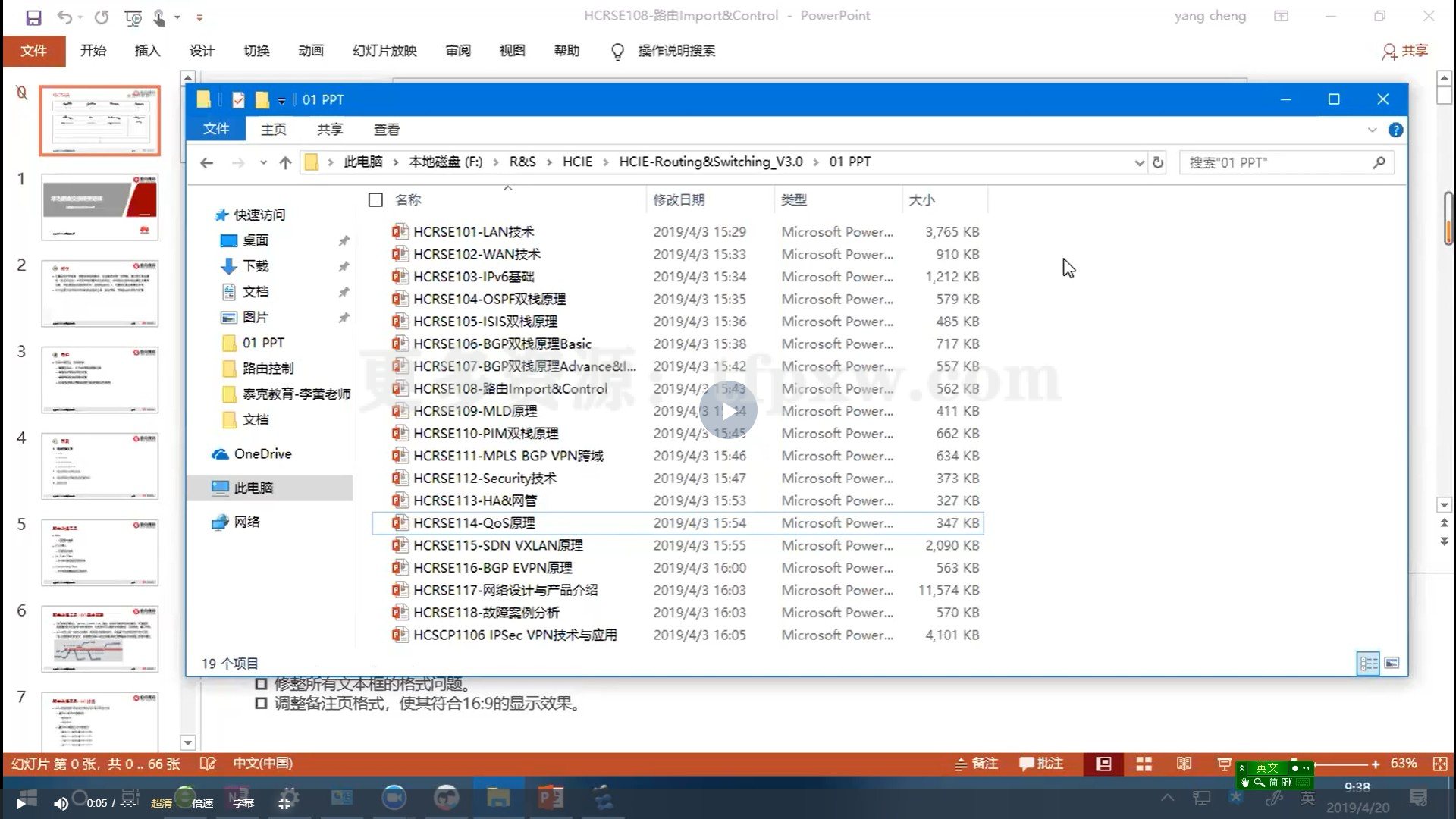Click the Redo icon in PowerPoint
Image resolution: width=1456 pixels, height=819 pixels.
(x=102, y=17)
